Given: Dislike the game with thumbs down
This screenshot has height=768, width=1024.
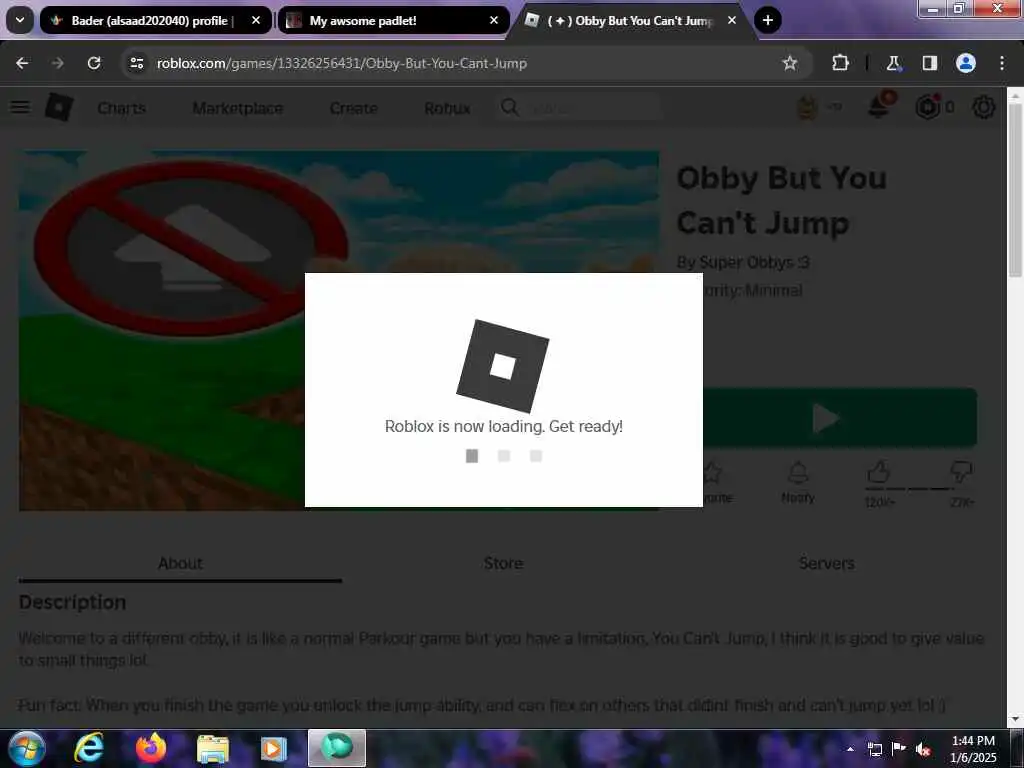Looking at the screenshot, I should pos(961,472).
